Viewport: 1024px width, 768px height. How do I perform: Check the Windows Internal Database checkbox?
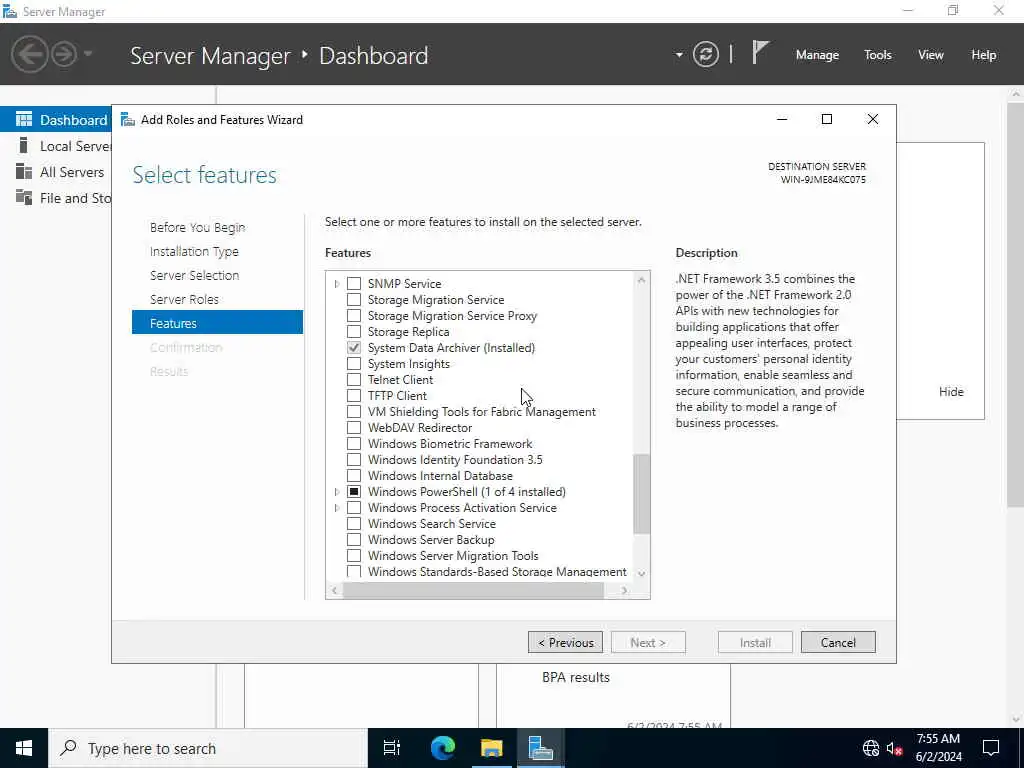[354, 475]
